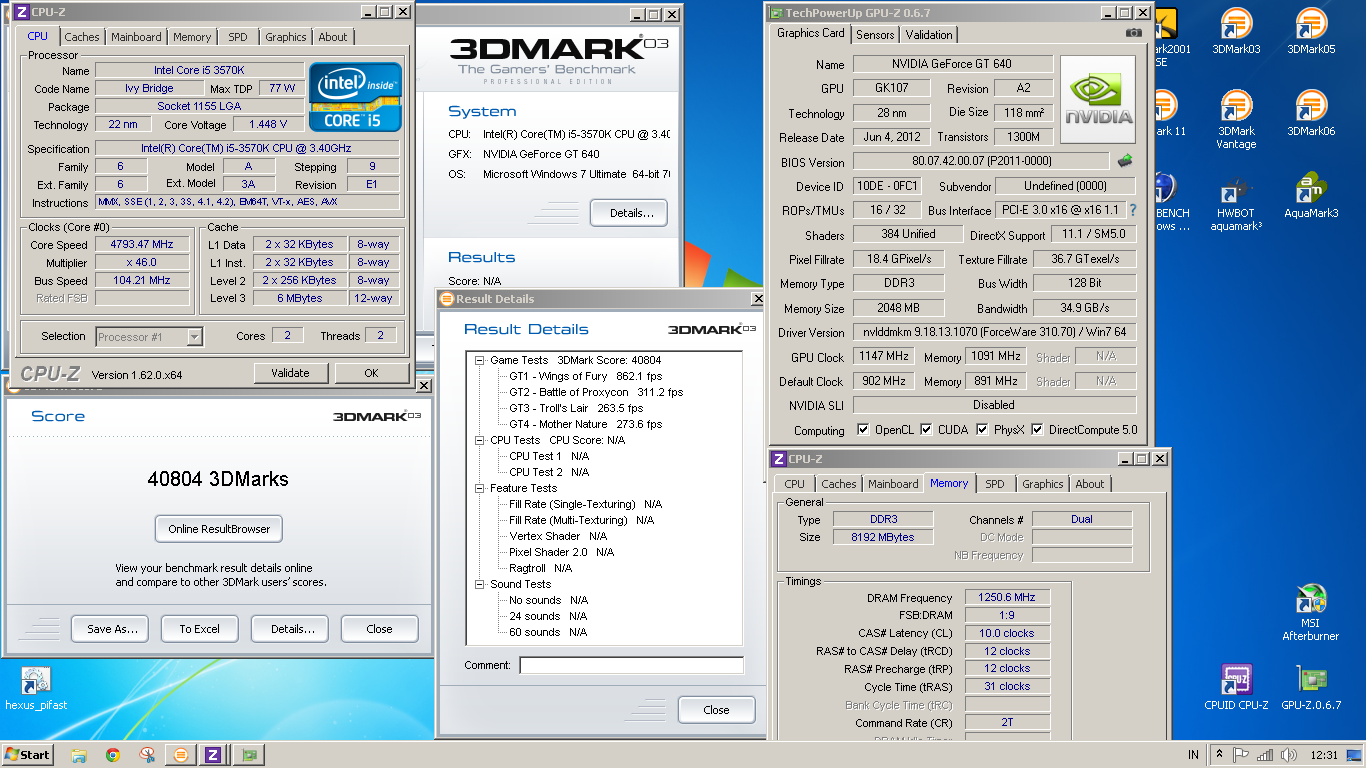Open Google Chrome from the taskbar
The image size is (1366, 768).
[x=113, y=755]
